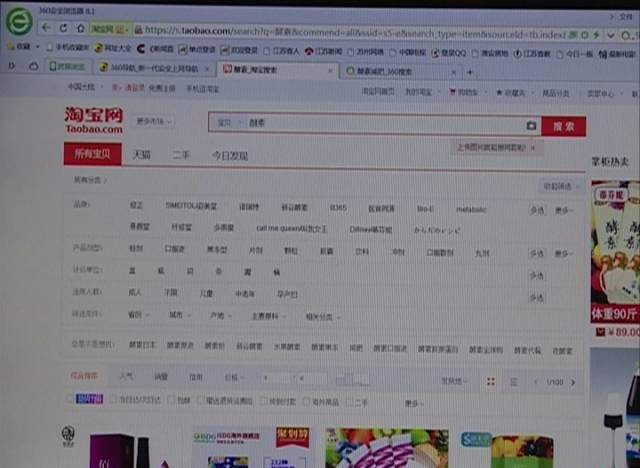Filter by brand metabolic

(471, 209)
